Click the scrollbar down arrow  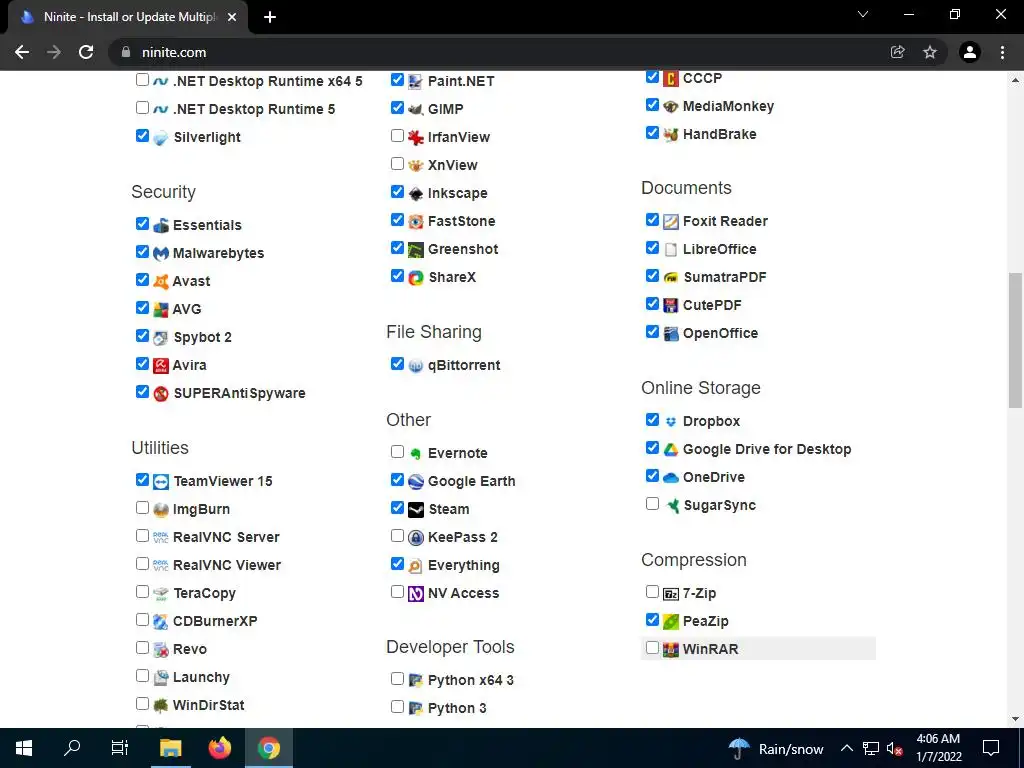pyautogui.click(x=1015, y=719)
